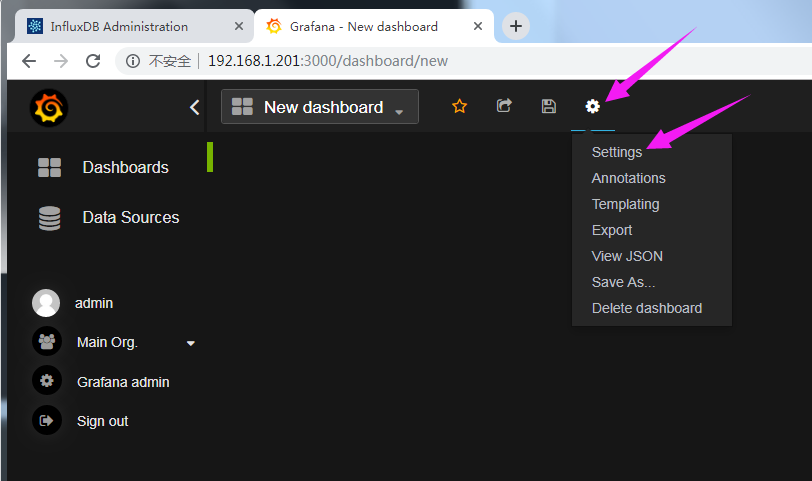Image resolution: width=812 pixels, height=481 pixels.
Task: Click the green row handle bar
Action: (x=210, y=157)
